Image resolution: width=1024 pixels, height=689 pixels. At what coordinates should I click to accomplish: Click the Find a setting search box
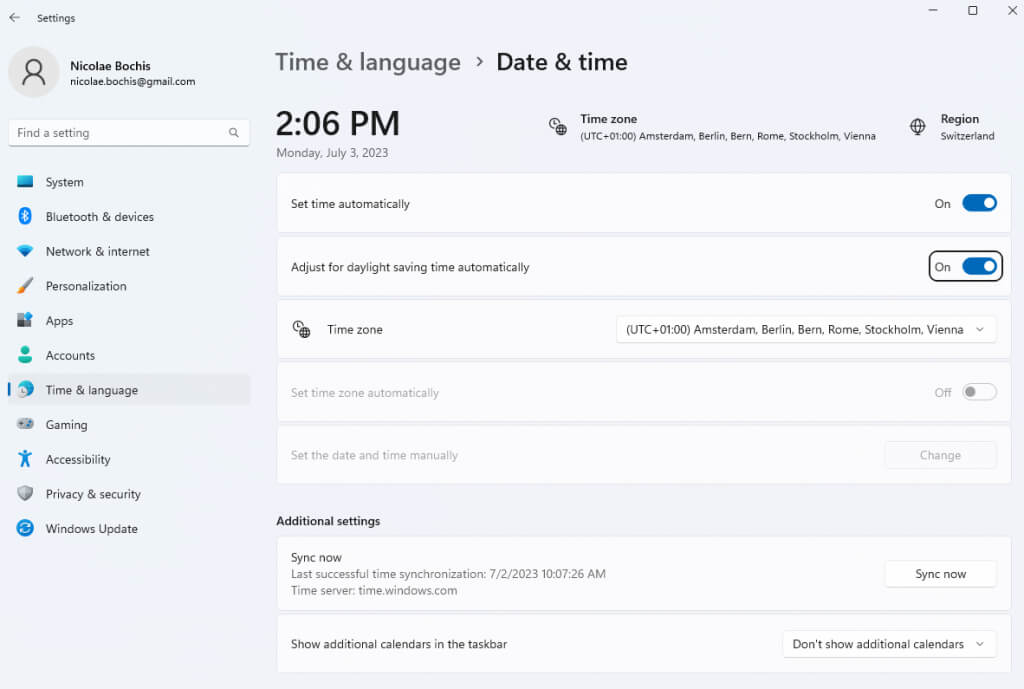(x=120, y=133)
